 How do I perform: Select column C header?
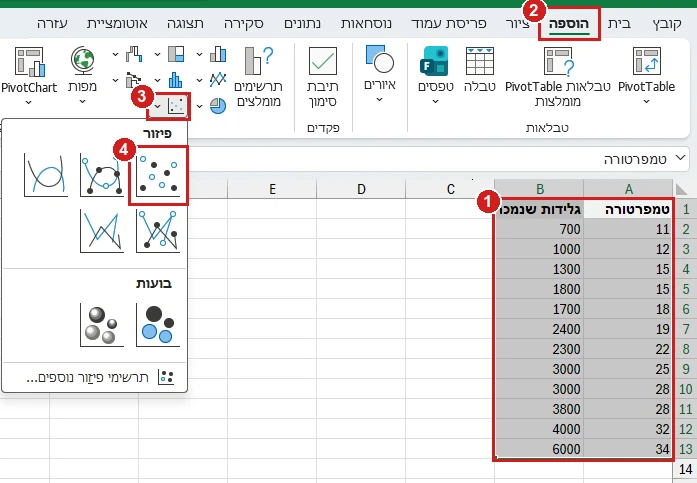click(x=450, y=189)
